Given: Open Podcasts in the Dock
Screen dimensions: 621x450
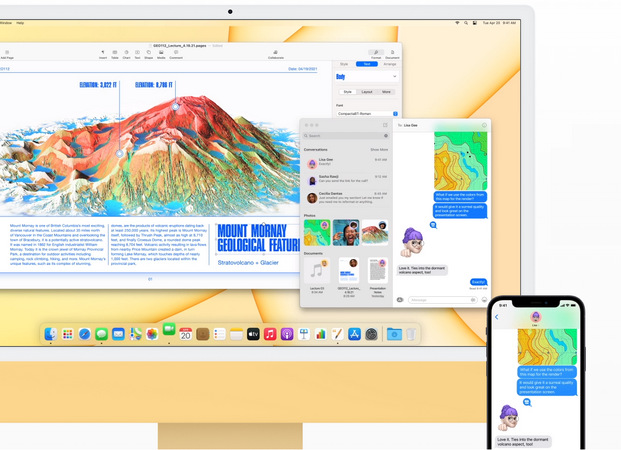Looking at the screenshot, I should pyautogui.click(x=287, y=334).
